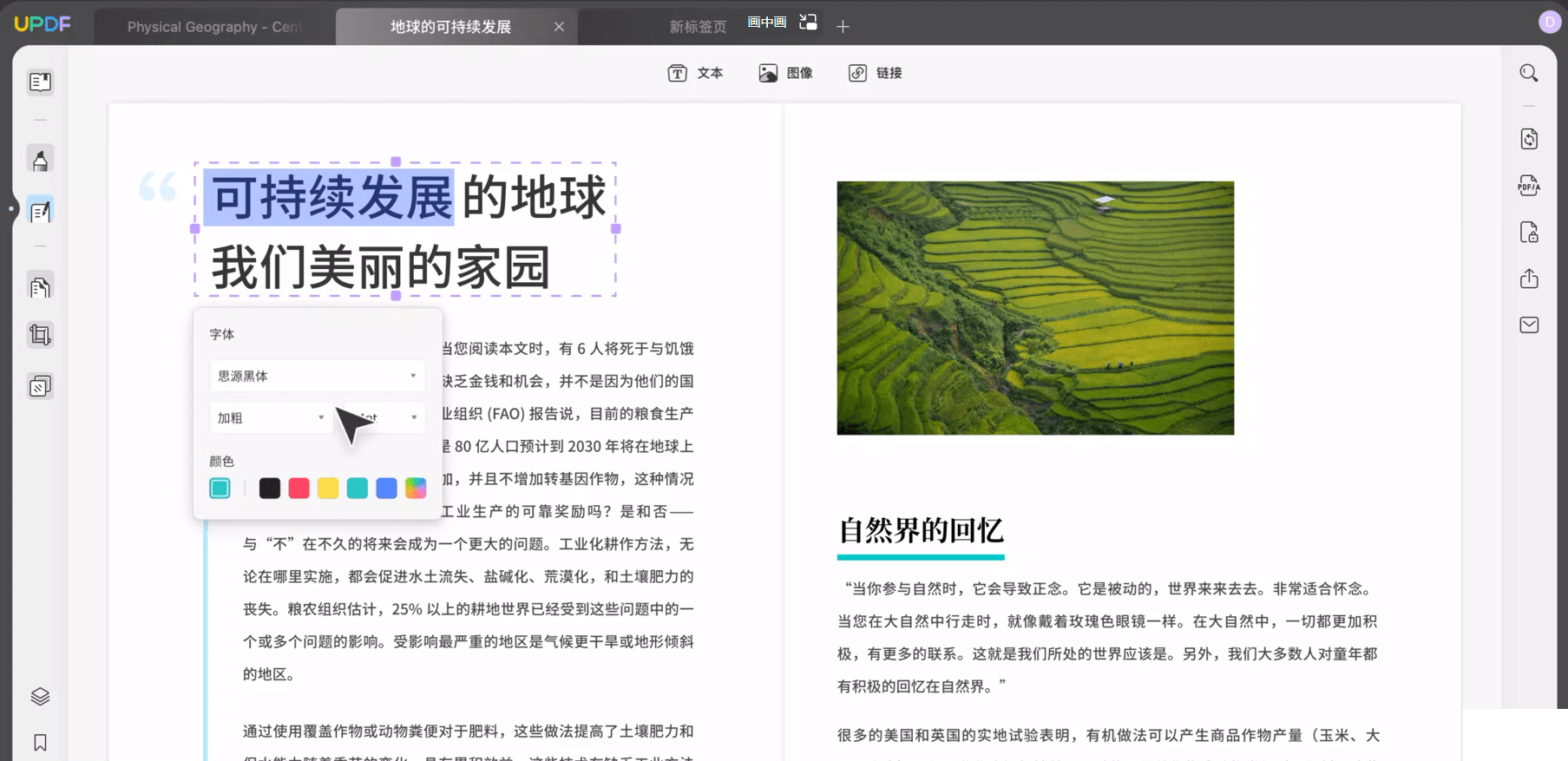
Task: Click the 文本 add text button
Action: click(695, 73)
